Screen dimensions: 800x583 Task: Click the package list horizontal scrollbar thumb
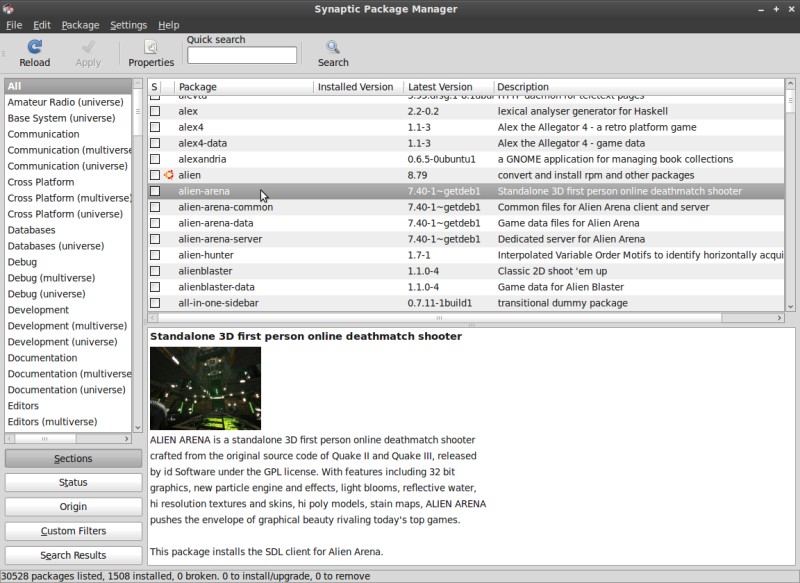click(x=440, y=318)
